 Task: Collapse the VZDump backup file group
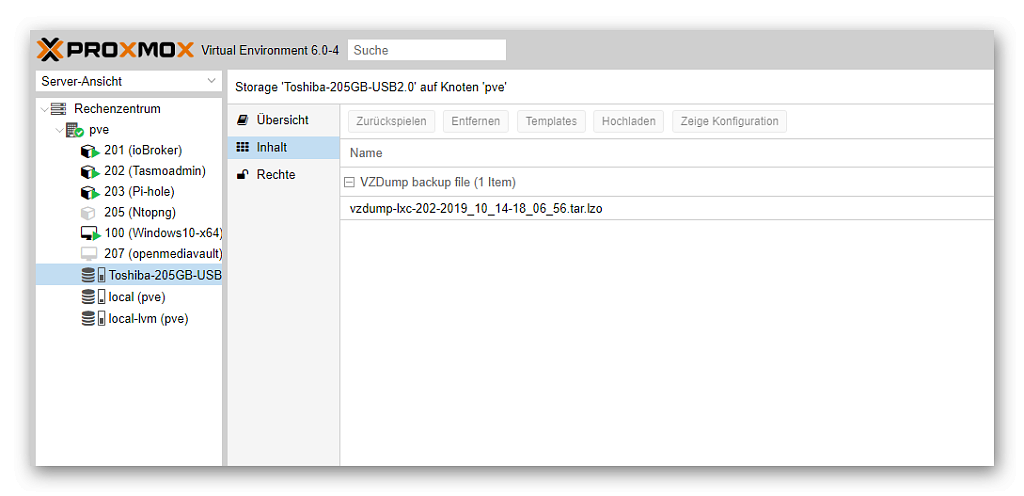(349, 182)
